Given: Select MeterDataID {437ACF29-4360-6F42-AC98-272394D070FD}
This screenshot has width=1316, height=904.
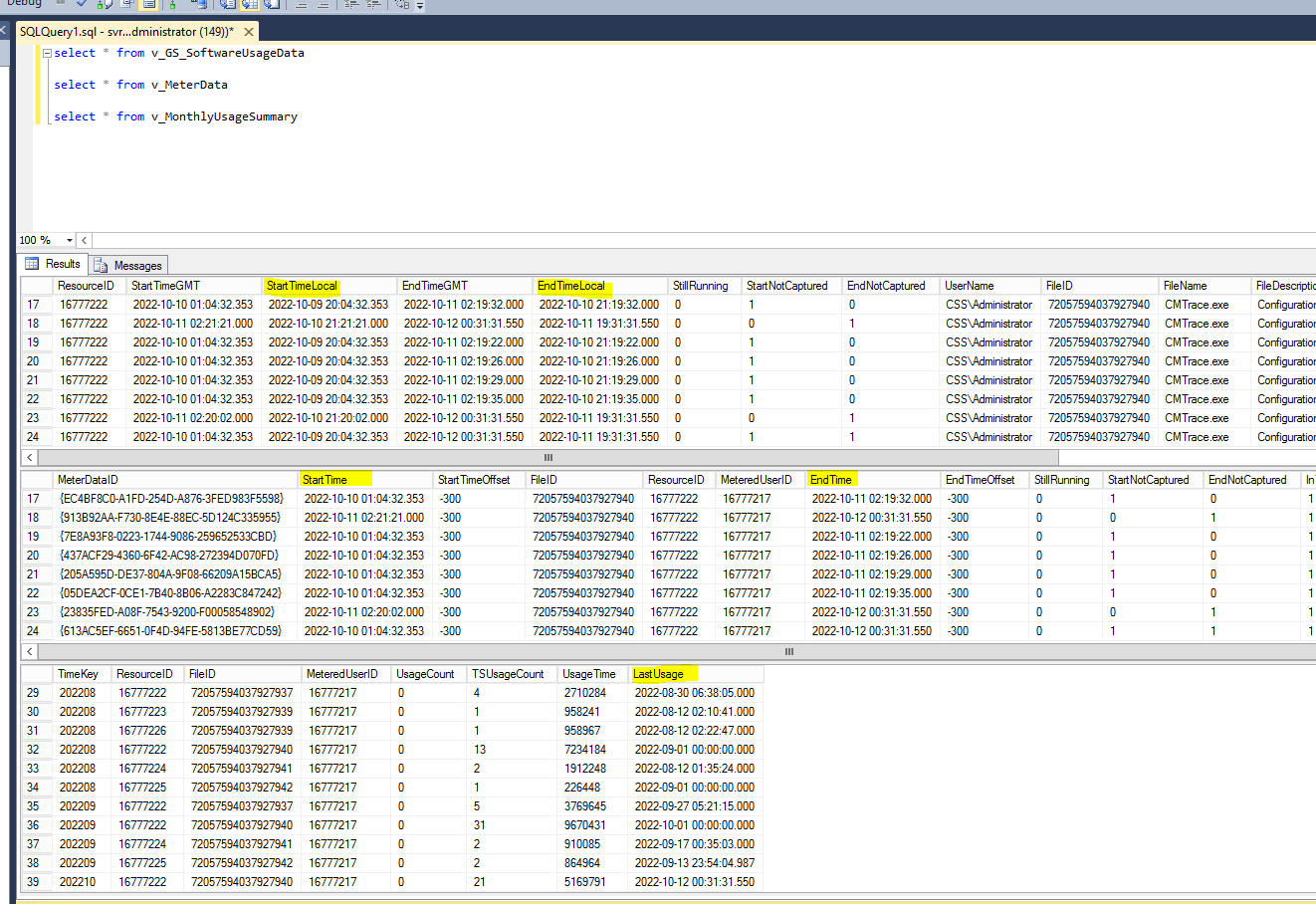Looking at the screenshot, I should (175, 556).
